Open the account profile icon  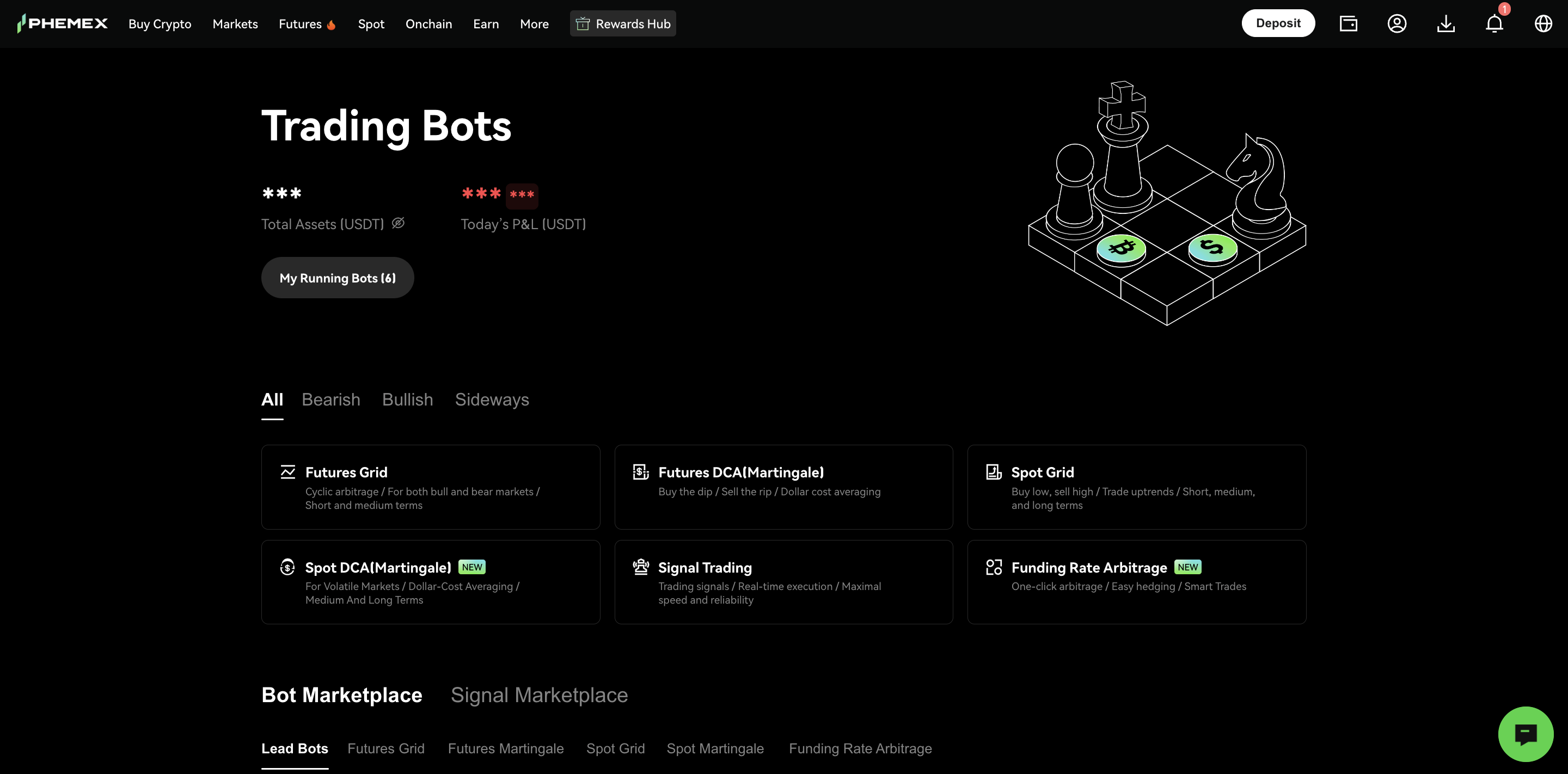(x=1397, y=23)
